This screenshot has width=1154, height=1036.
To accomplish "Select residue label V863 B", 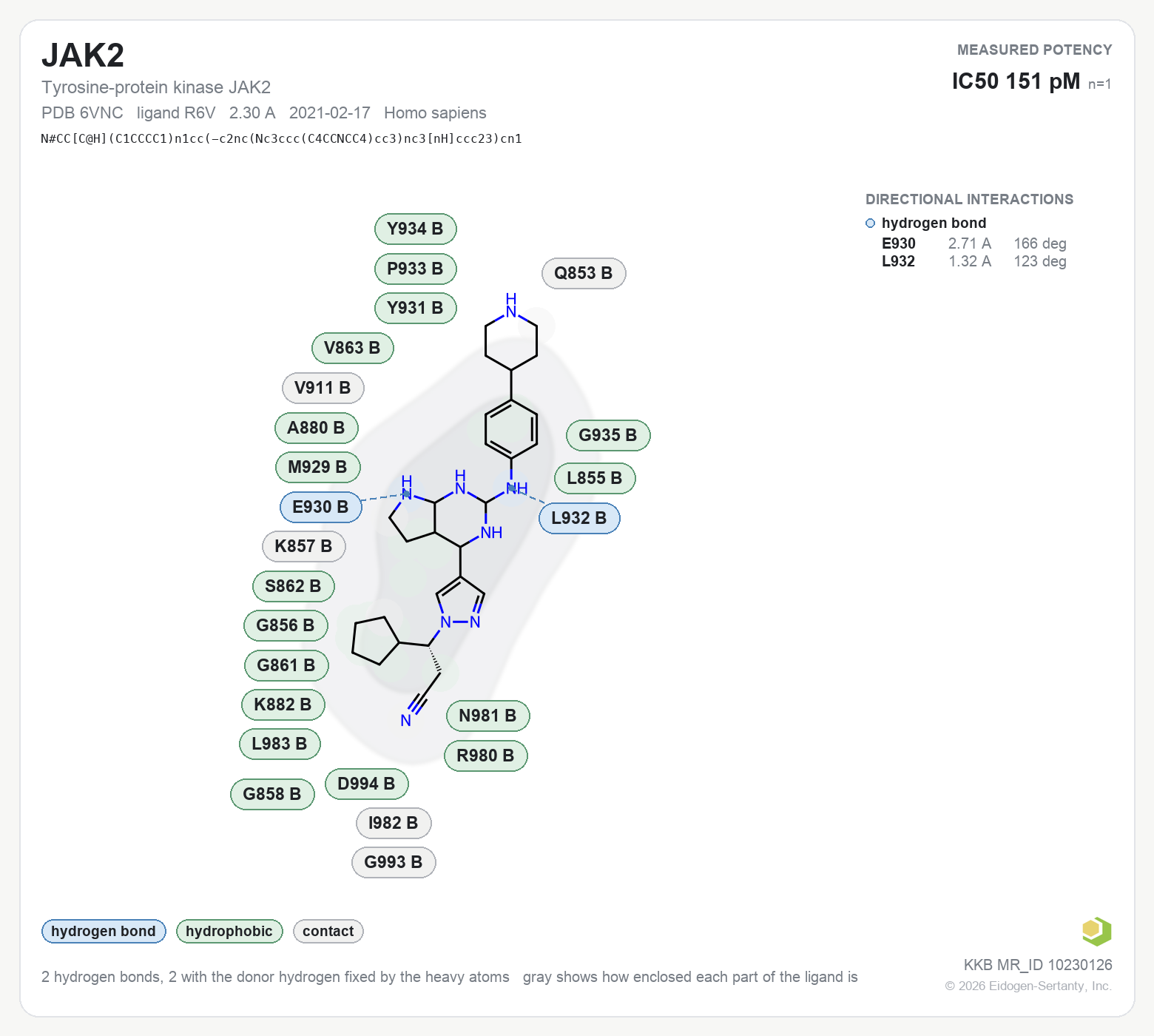I will [352, 348].
